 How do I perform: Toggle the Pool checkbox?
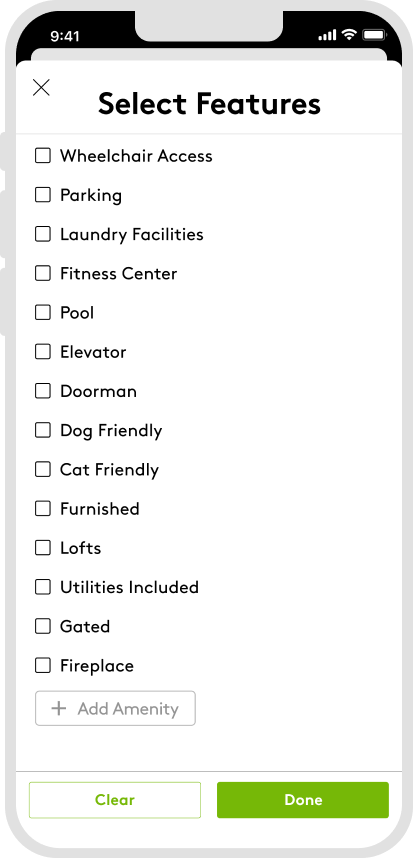pos(43,312)
